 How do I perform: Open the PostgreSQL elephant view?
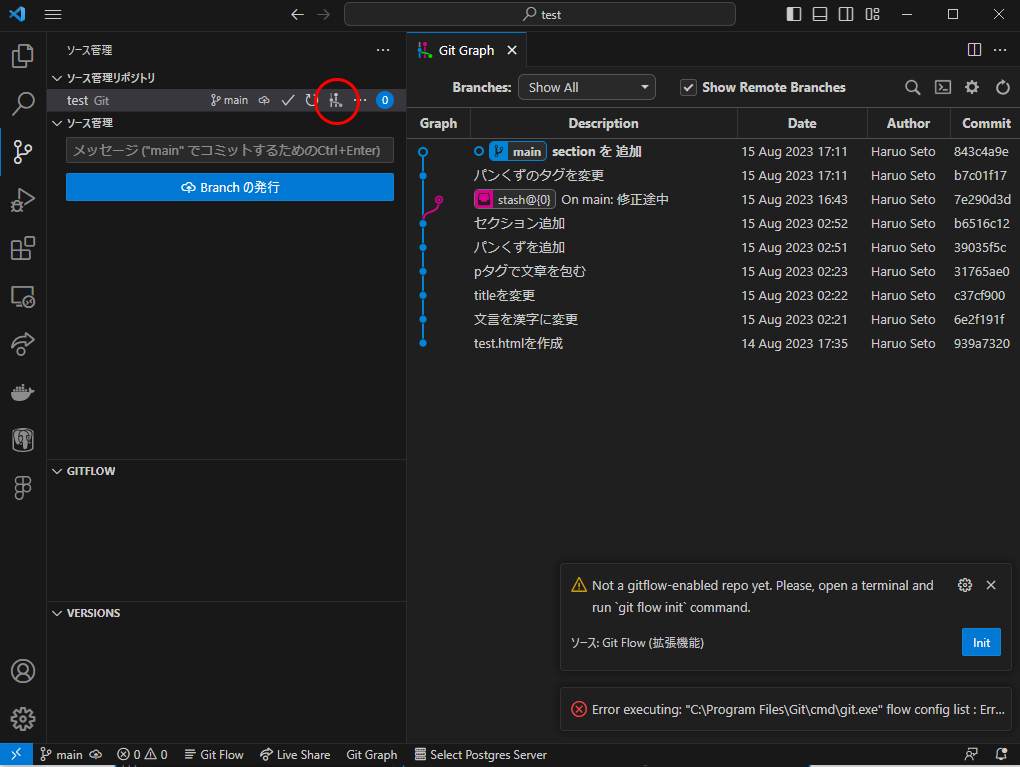point(23,440)
